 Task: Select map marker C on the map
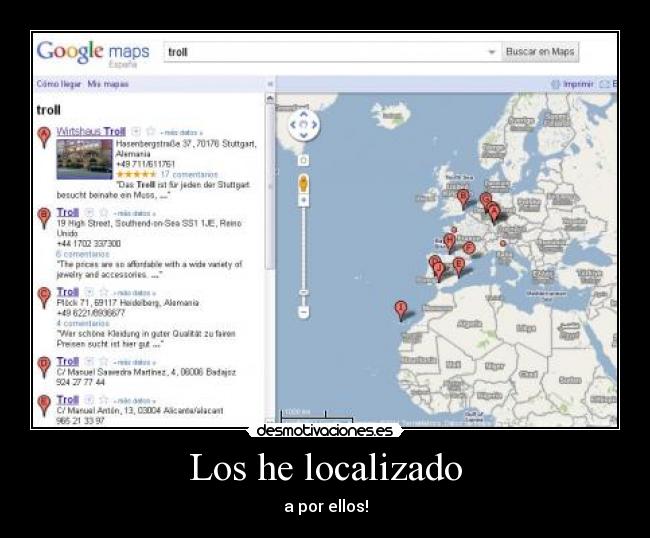(485, 201)
